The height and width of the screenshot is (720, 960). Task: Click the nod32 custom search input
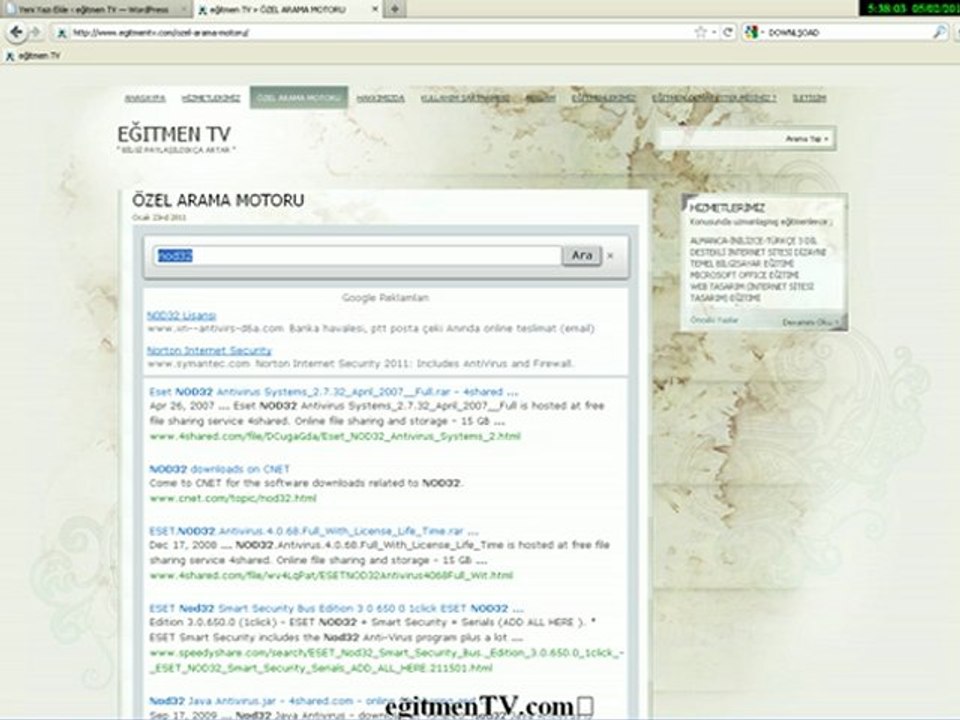(x=358, y=256)
